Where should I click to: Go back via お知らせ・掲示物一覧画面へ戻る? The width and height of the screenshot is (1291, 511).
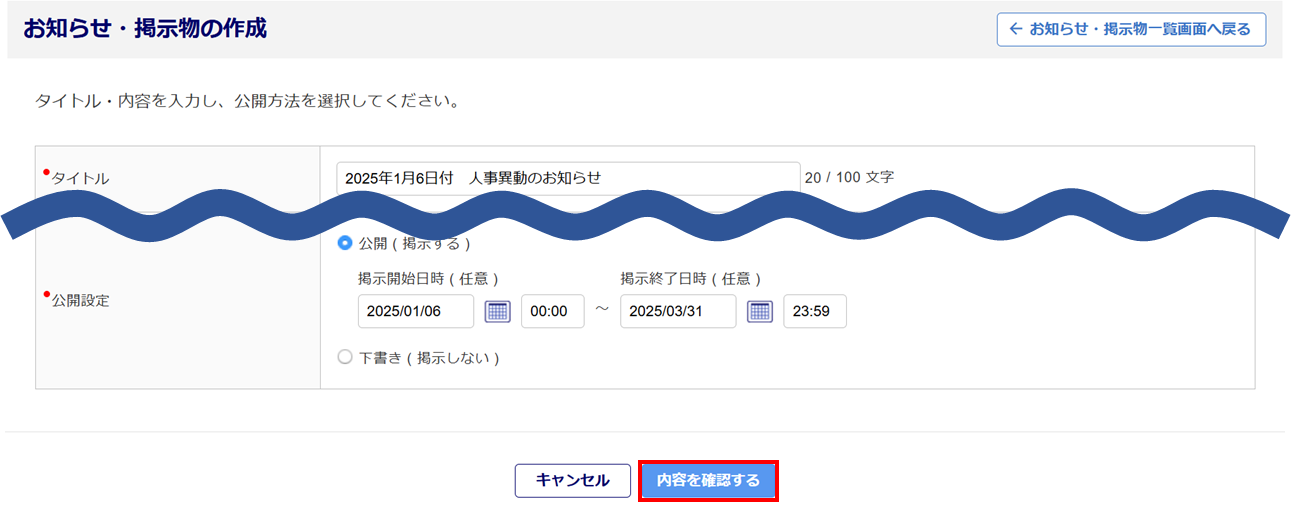(x=1131, y=30)
